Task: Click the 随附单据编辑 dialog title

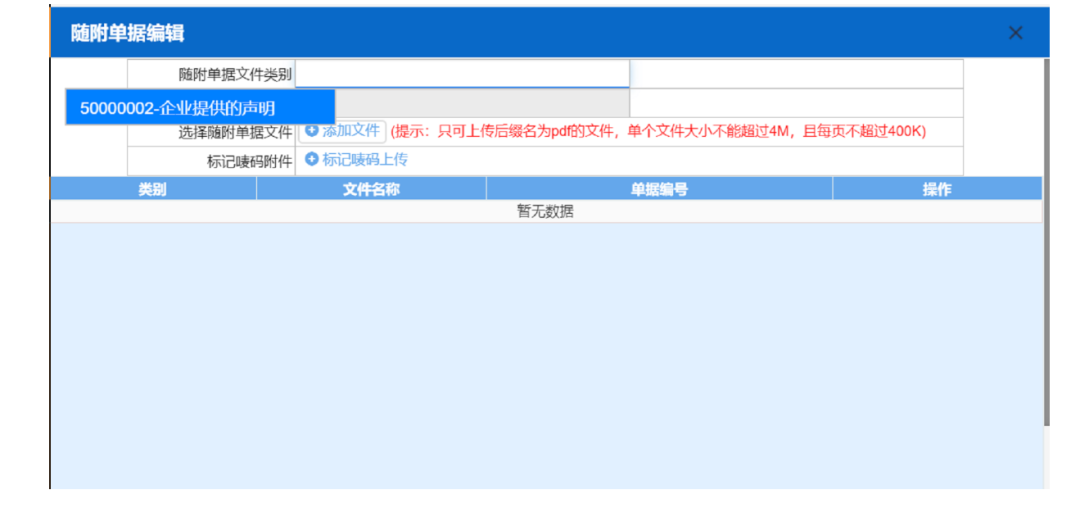Action: click(127, 32)
